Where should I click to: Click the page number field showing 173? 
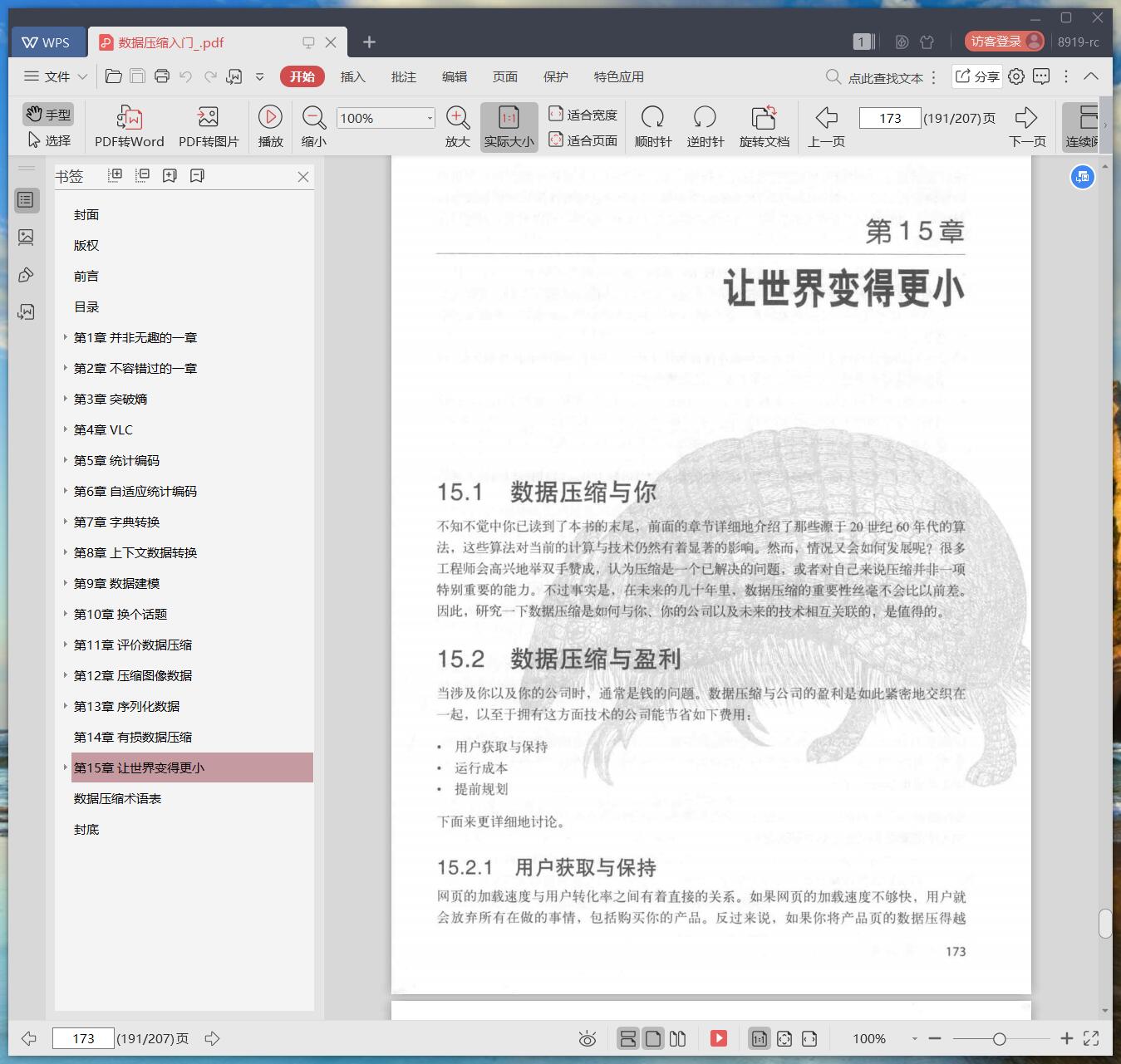tap(890, 118)
